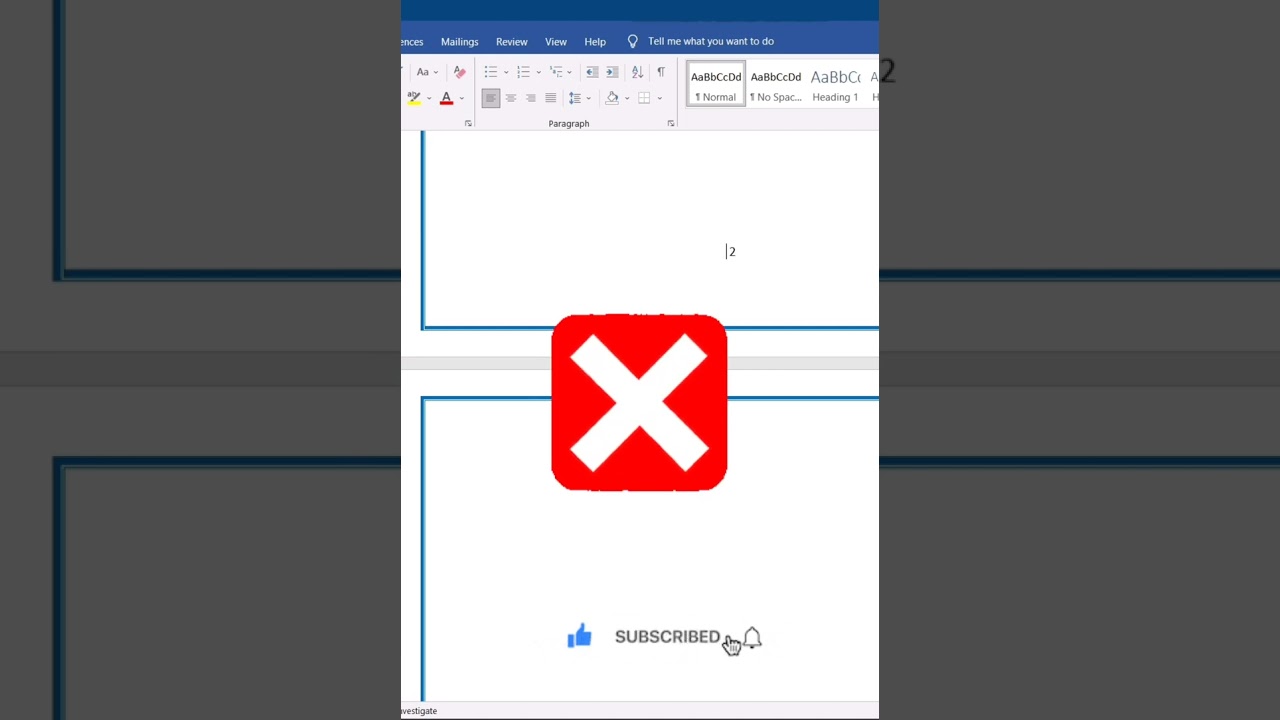Expand the line spacing dropdown arrow
Viewport: 1280px width, 720px height.
(589, 98)
